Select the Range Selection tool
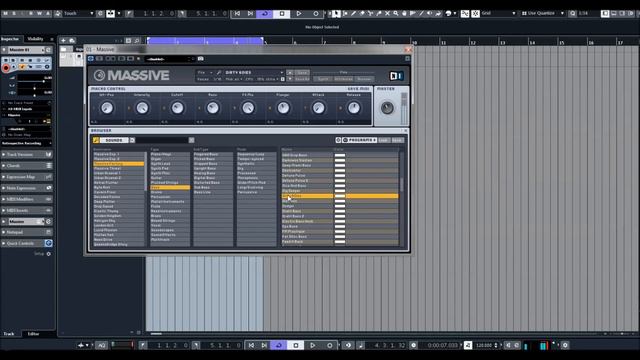Viewport: 640px width, 360px height. (x=345, y=13)
